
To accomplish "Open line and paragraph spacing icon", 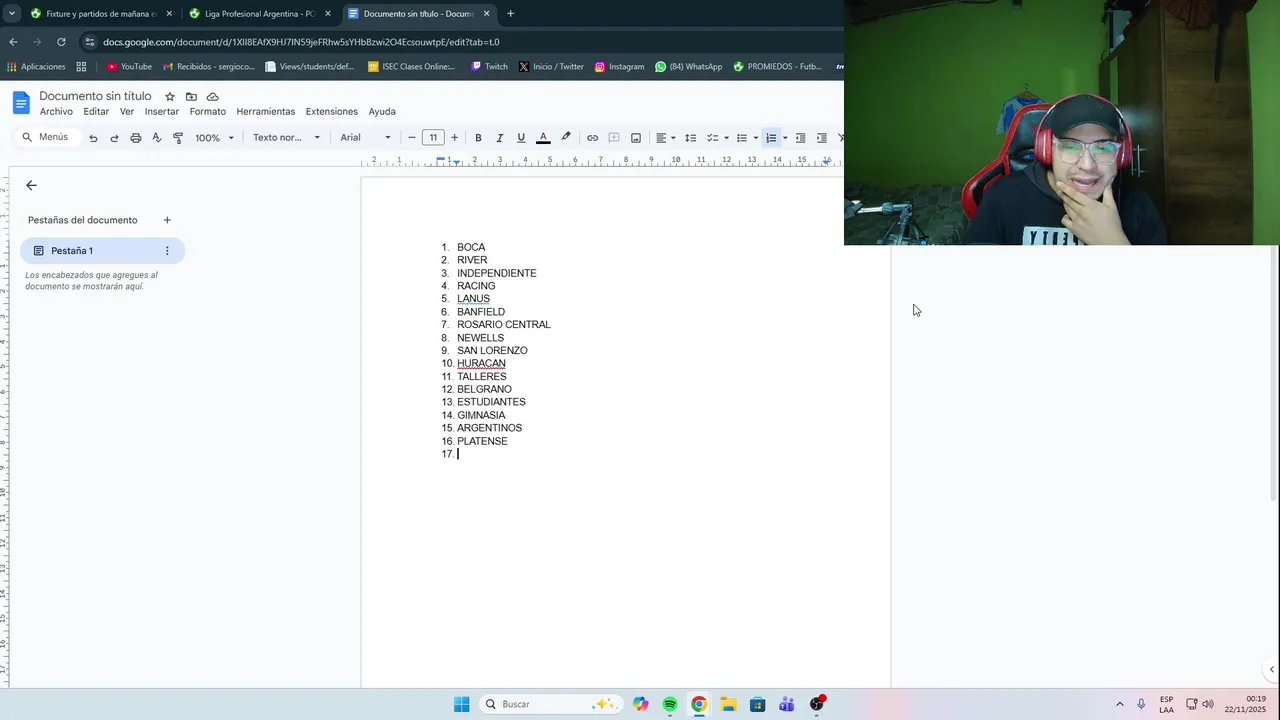I will (x=690, y=138).
